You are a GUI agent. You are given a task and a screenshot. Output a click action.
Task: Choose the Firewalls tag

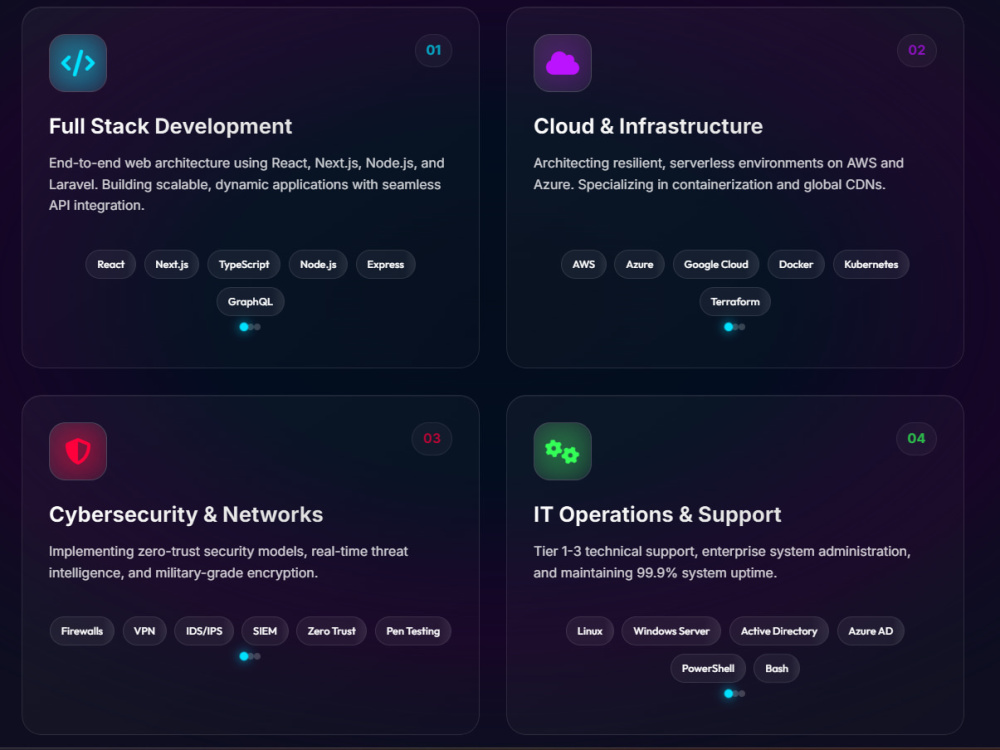(82, 631)
